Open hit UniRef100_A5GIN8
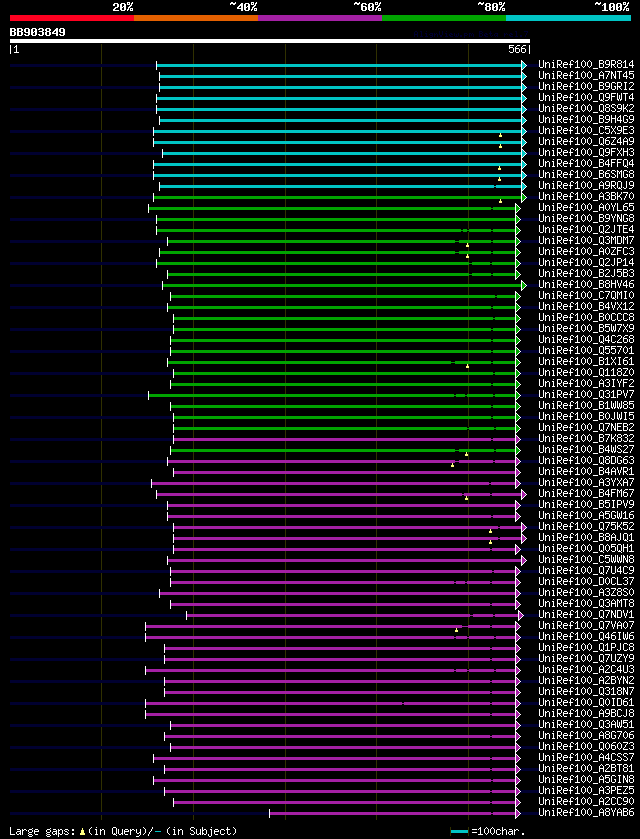 pos(586,778)
